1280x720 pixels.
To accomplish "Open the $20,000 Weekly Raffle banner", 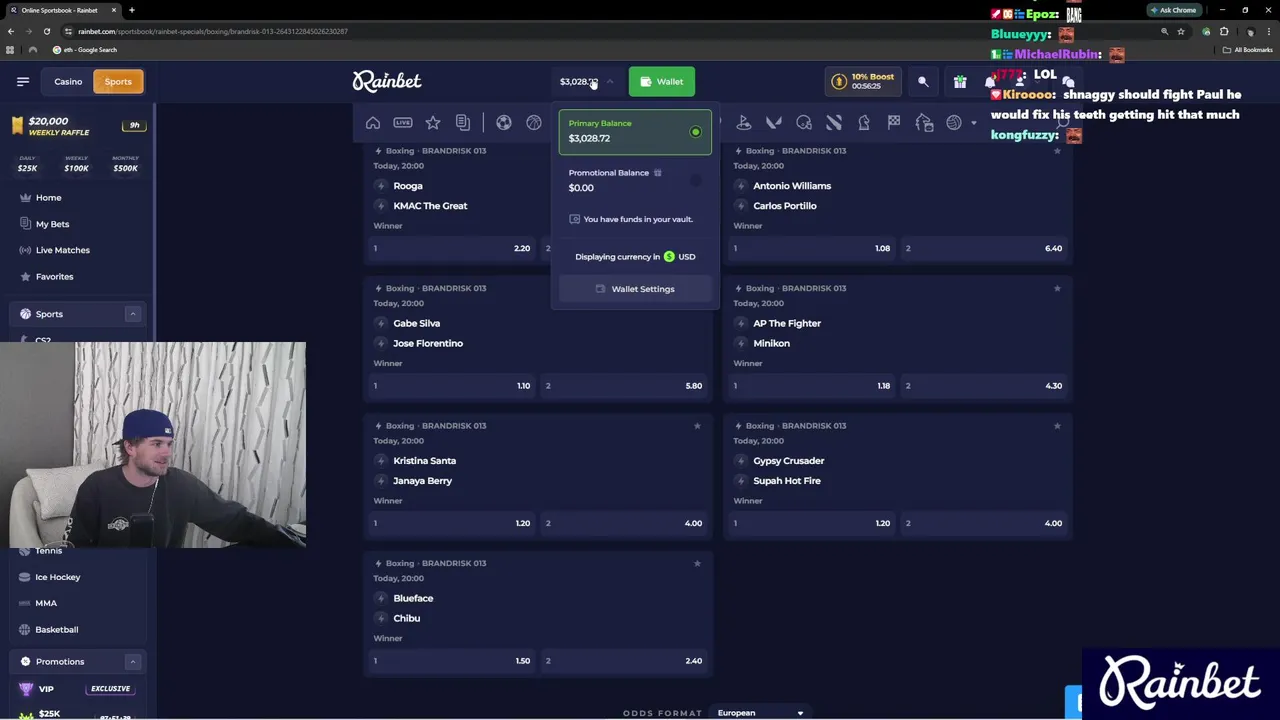I will [76, 126].
